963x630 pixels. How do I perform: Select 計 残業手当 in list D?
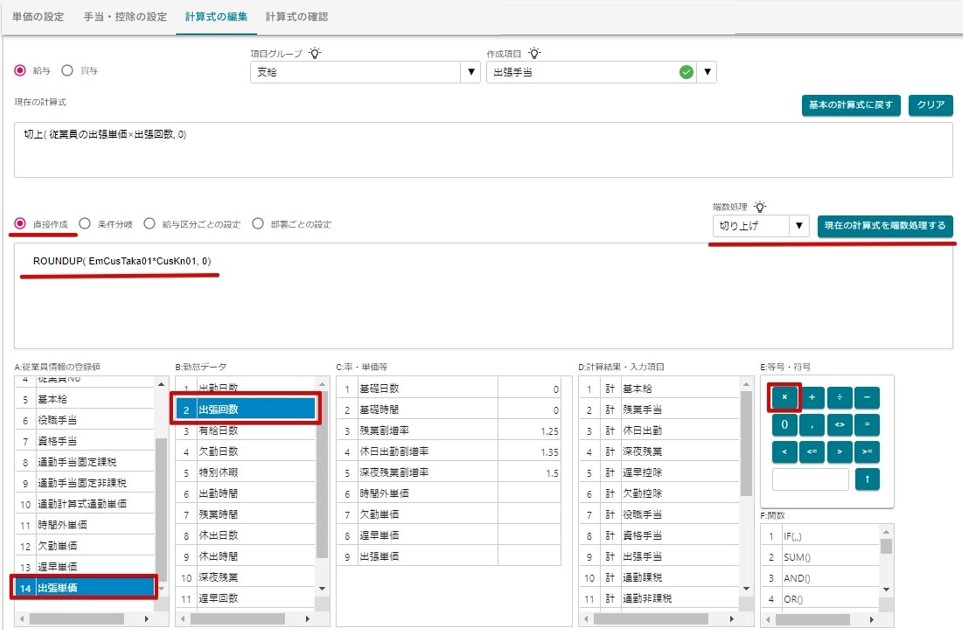coord(660,410)
